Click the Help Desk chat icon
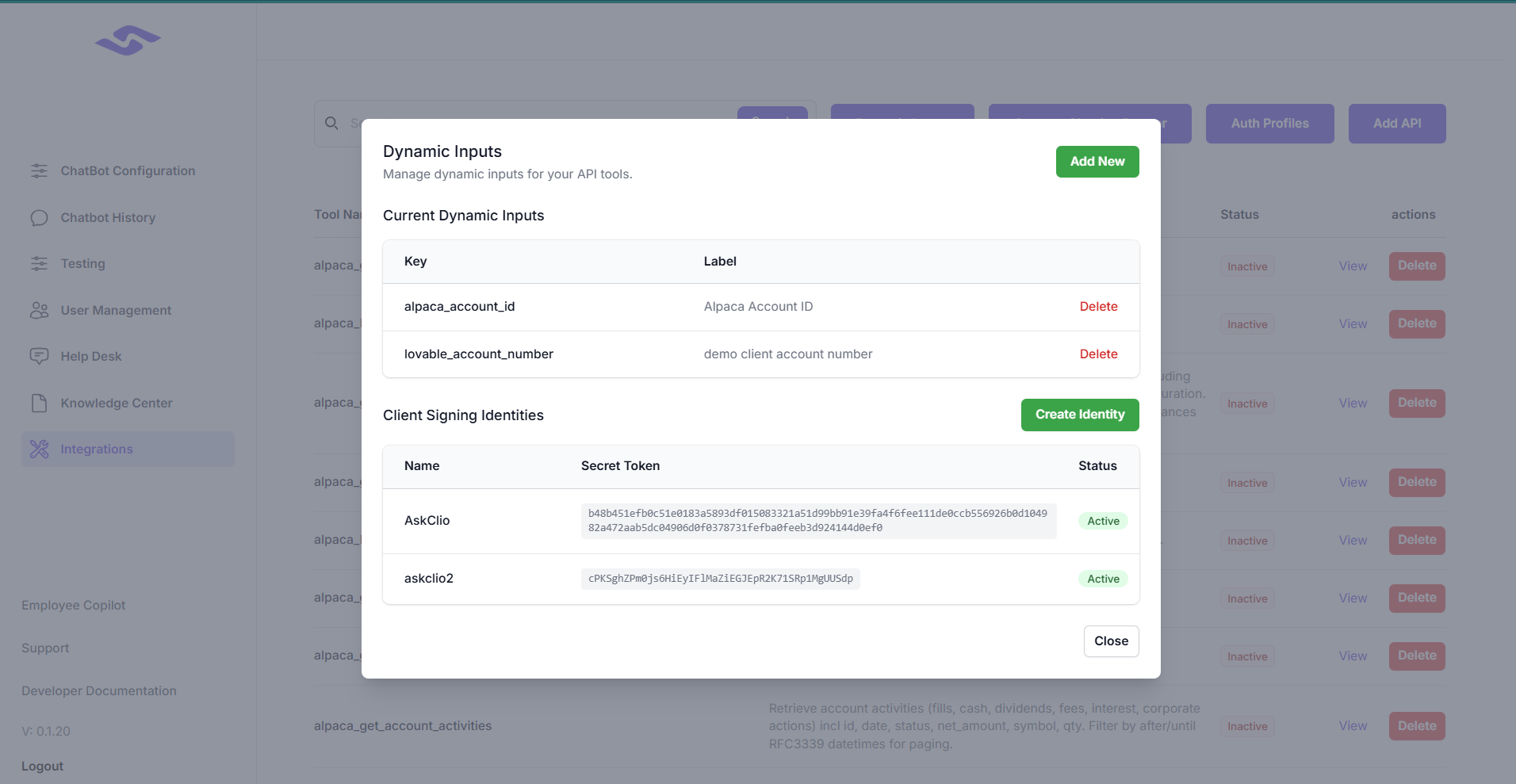The width and height of the screenshot is (1516, 784). (x=39, y=356)
